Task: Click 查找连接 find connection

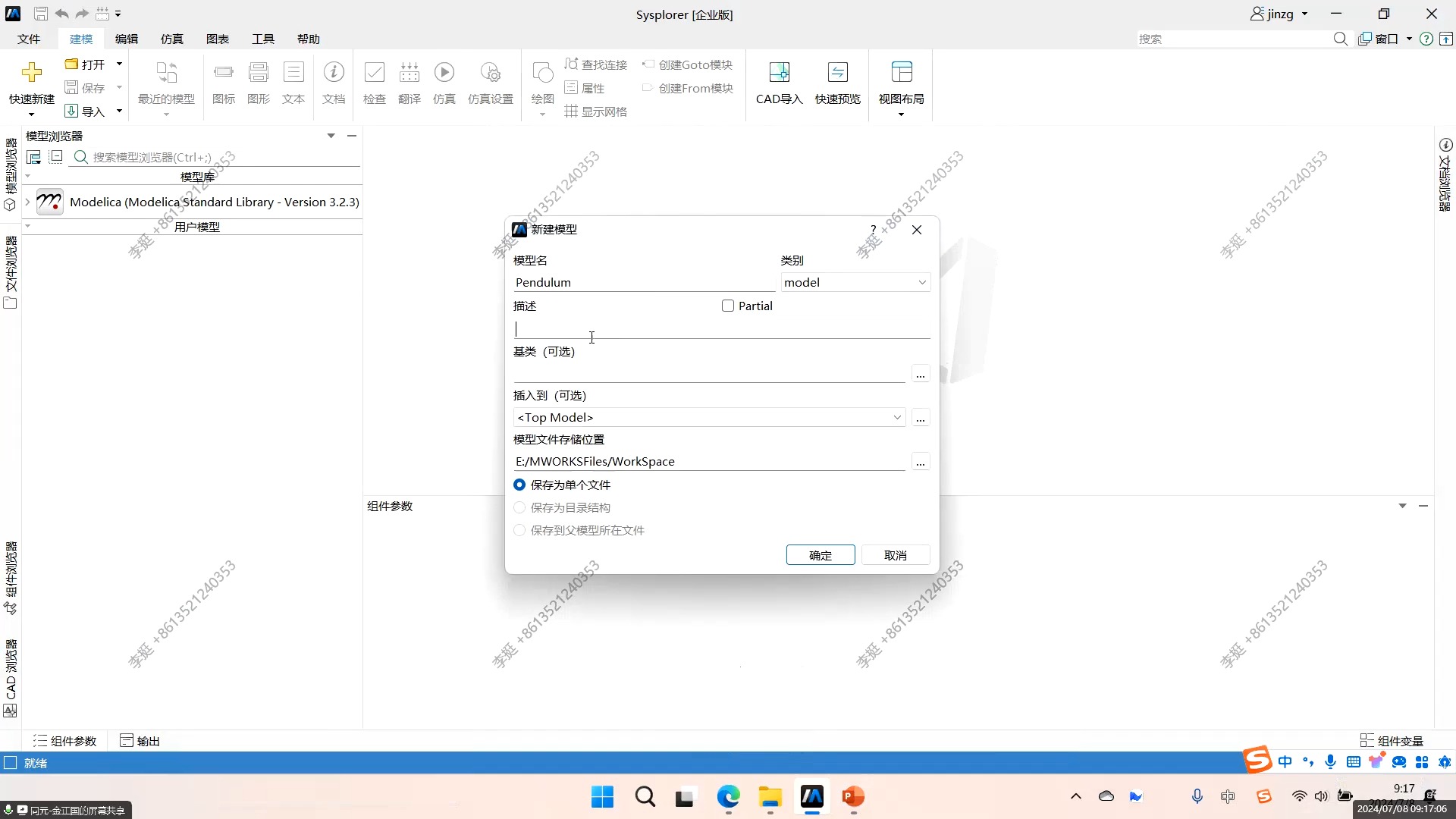Action: (x=596, y=64)
